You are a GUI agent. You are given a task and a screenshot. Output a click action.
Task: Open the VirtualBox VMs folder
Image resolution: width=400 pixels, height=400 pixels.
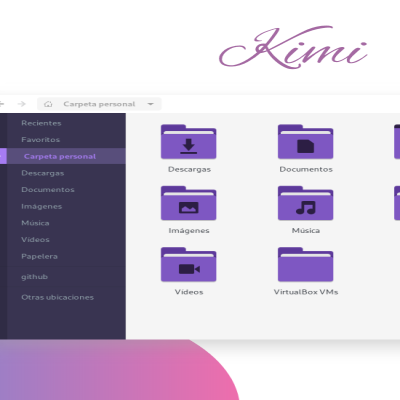click(306, 264)
